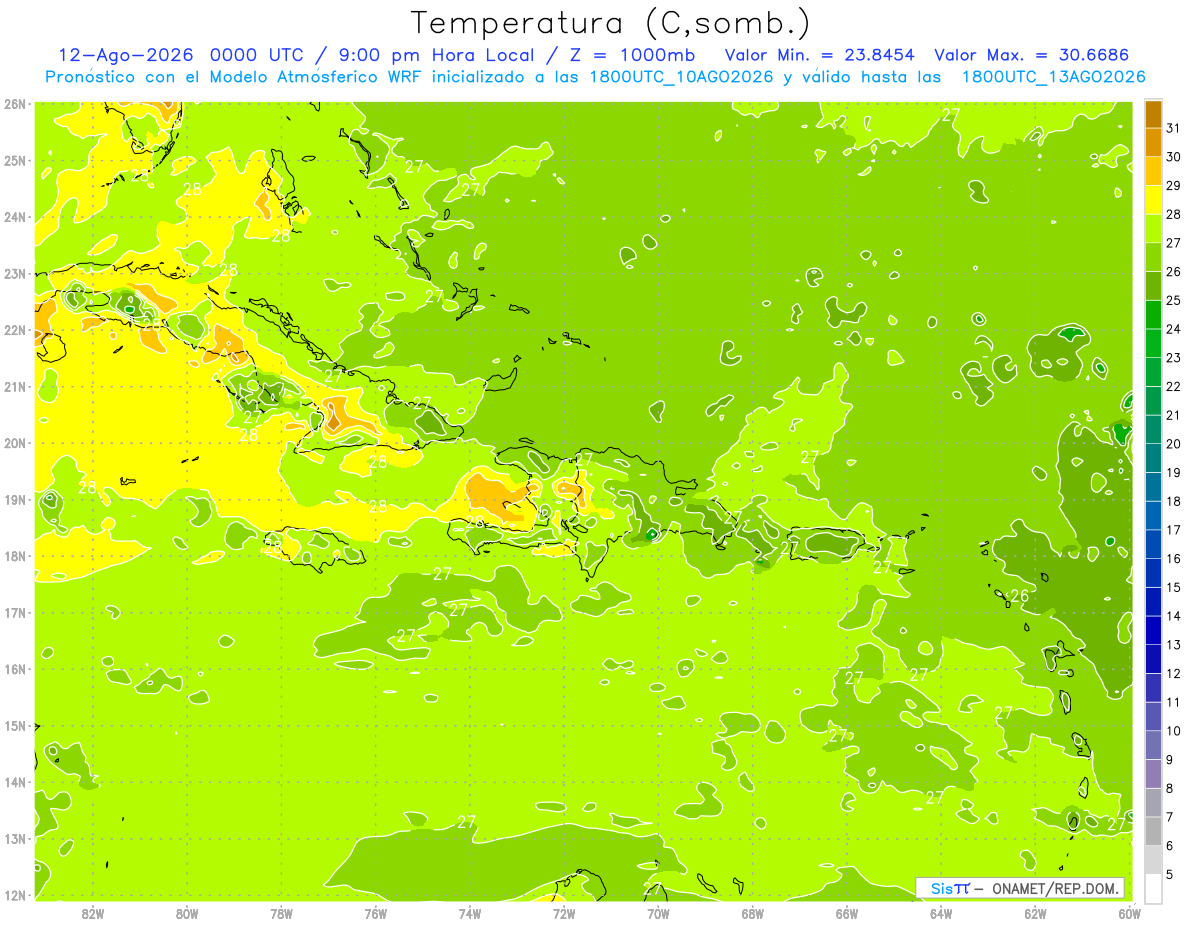The height and width of the screenshot is (927, 1200).
Task: Click longitude axis label "64W"
Action: [x=941, y=913]
